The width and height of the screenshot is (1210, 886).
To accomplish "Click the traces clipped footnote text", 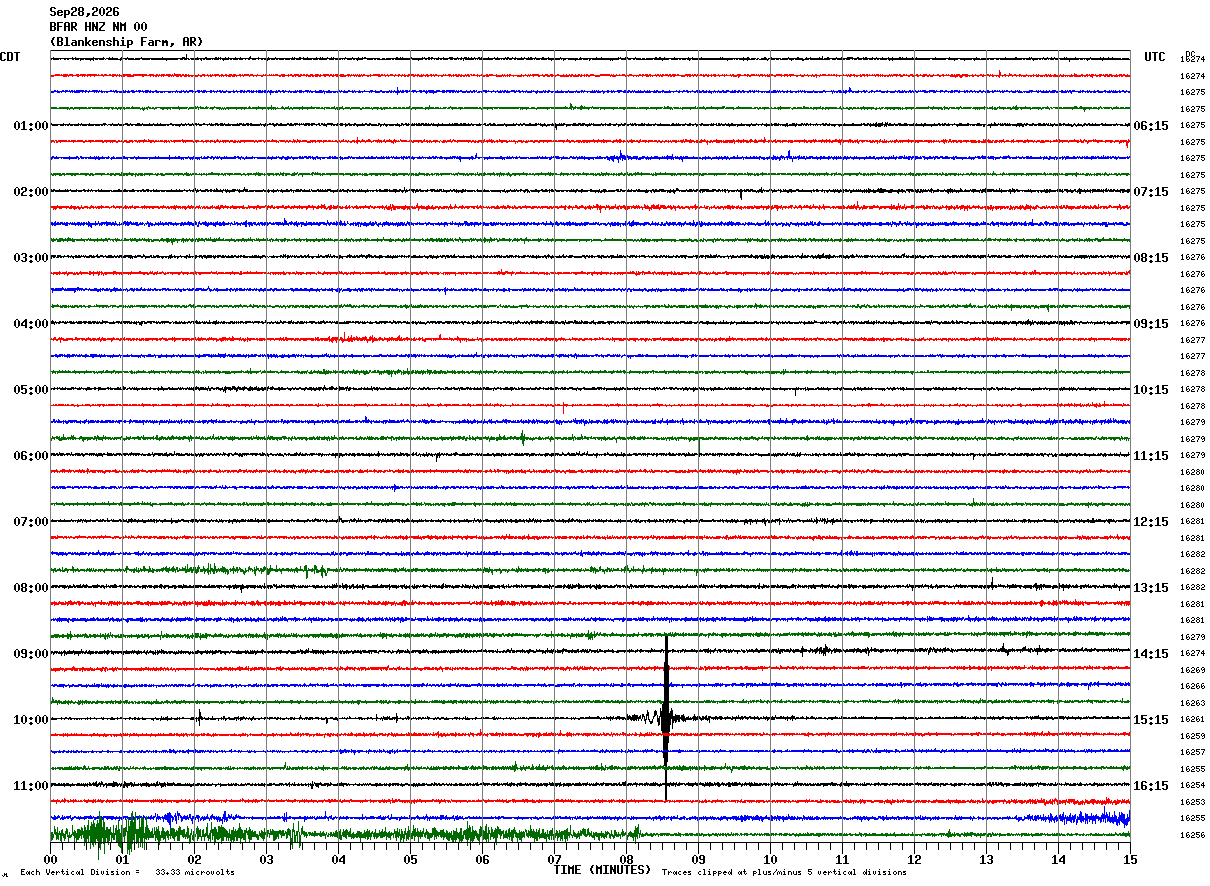I will tap(784, 872).
